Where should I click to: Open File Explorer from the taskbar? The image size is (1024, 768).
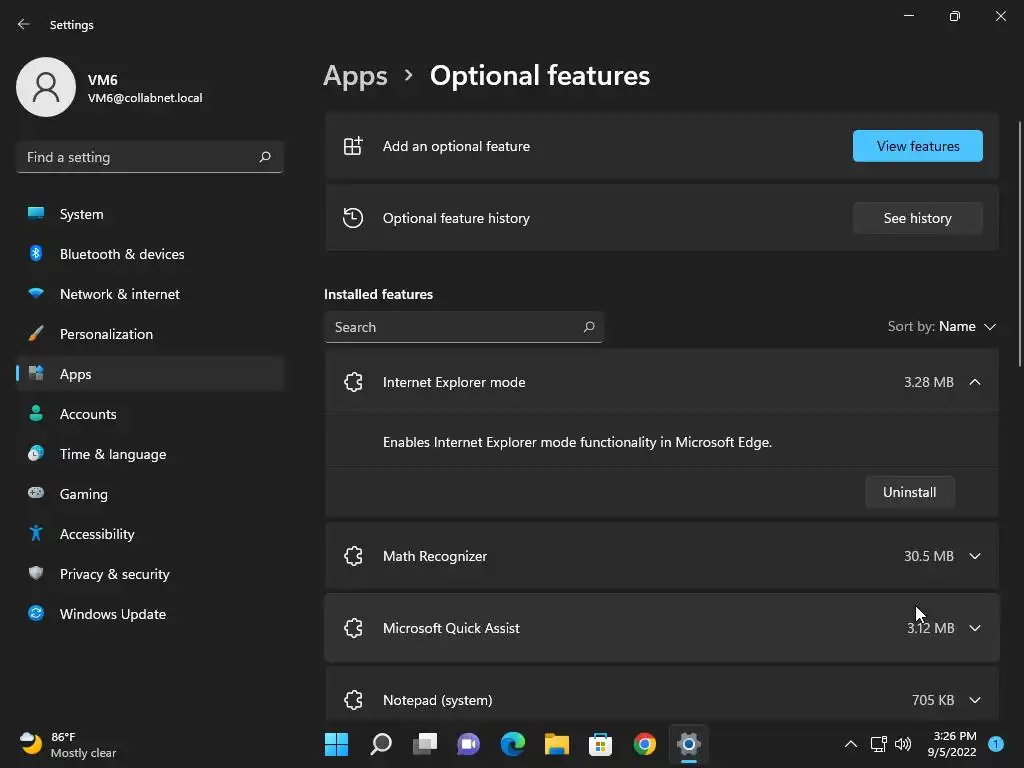click(x=556, y=744)
